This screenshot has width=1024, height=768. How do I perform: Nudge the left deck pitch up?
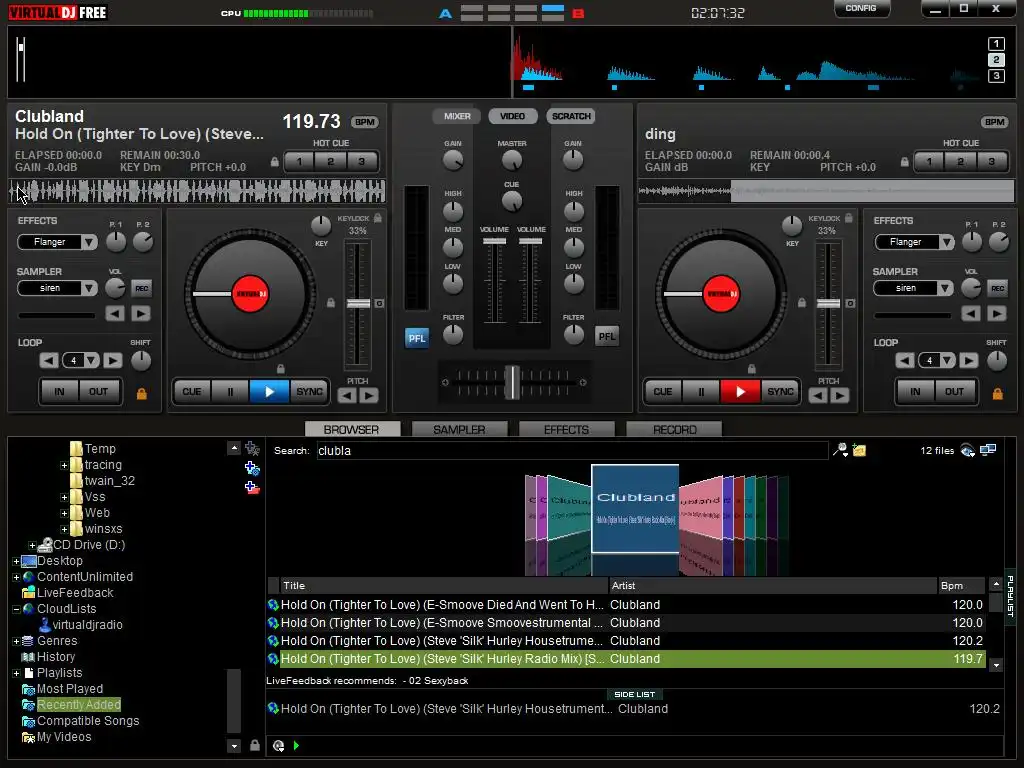369,395
